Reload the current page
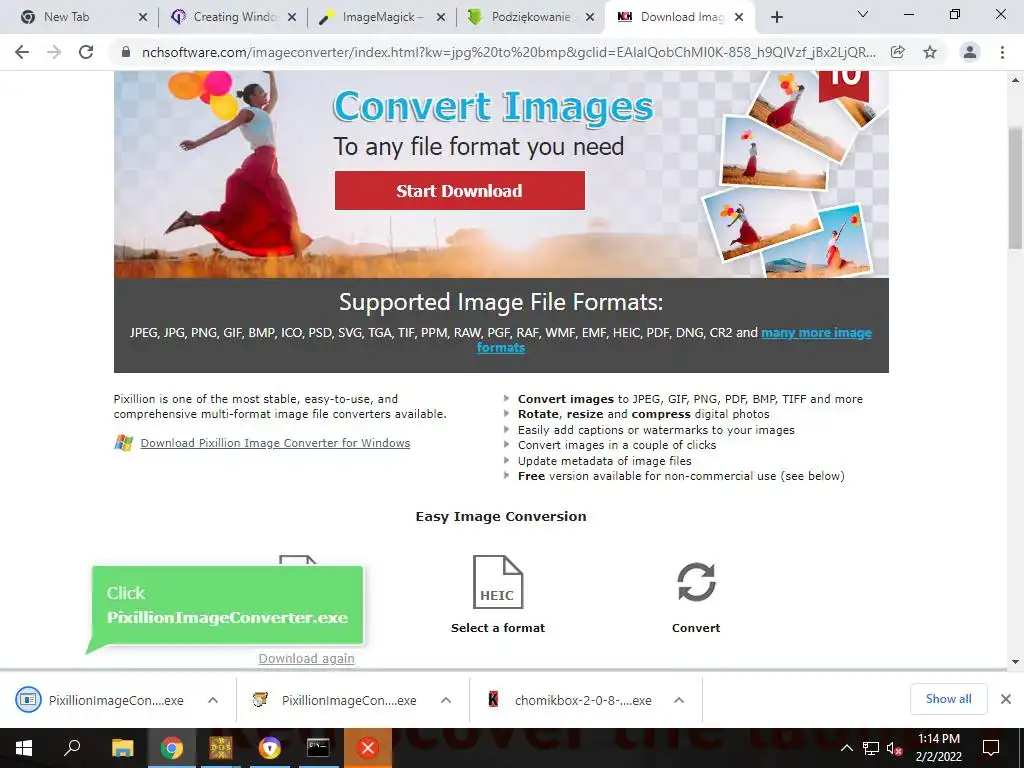Image resolution: width=1024 pixels, height=768 pixels. pyautogui.click(x=86, y=52)
